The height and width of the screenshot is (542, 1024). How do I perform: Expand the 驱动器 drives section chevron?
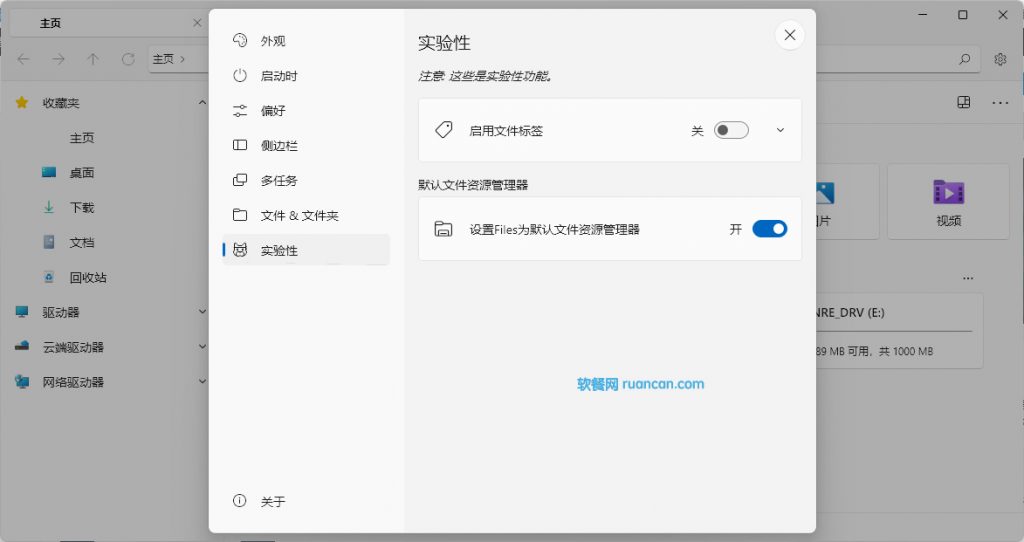click(202, 312)
